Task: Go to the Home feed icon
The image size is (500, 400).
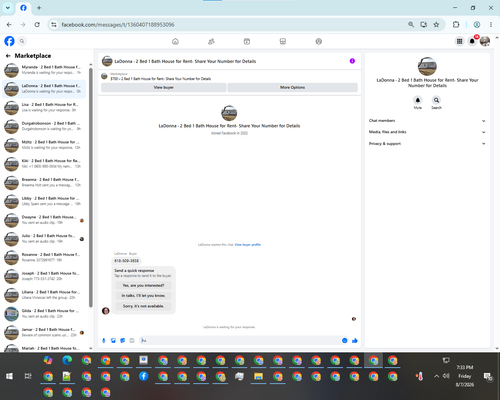Action: (x=175, y=41)
